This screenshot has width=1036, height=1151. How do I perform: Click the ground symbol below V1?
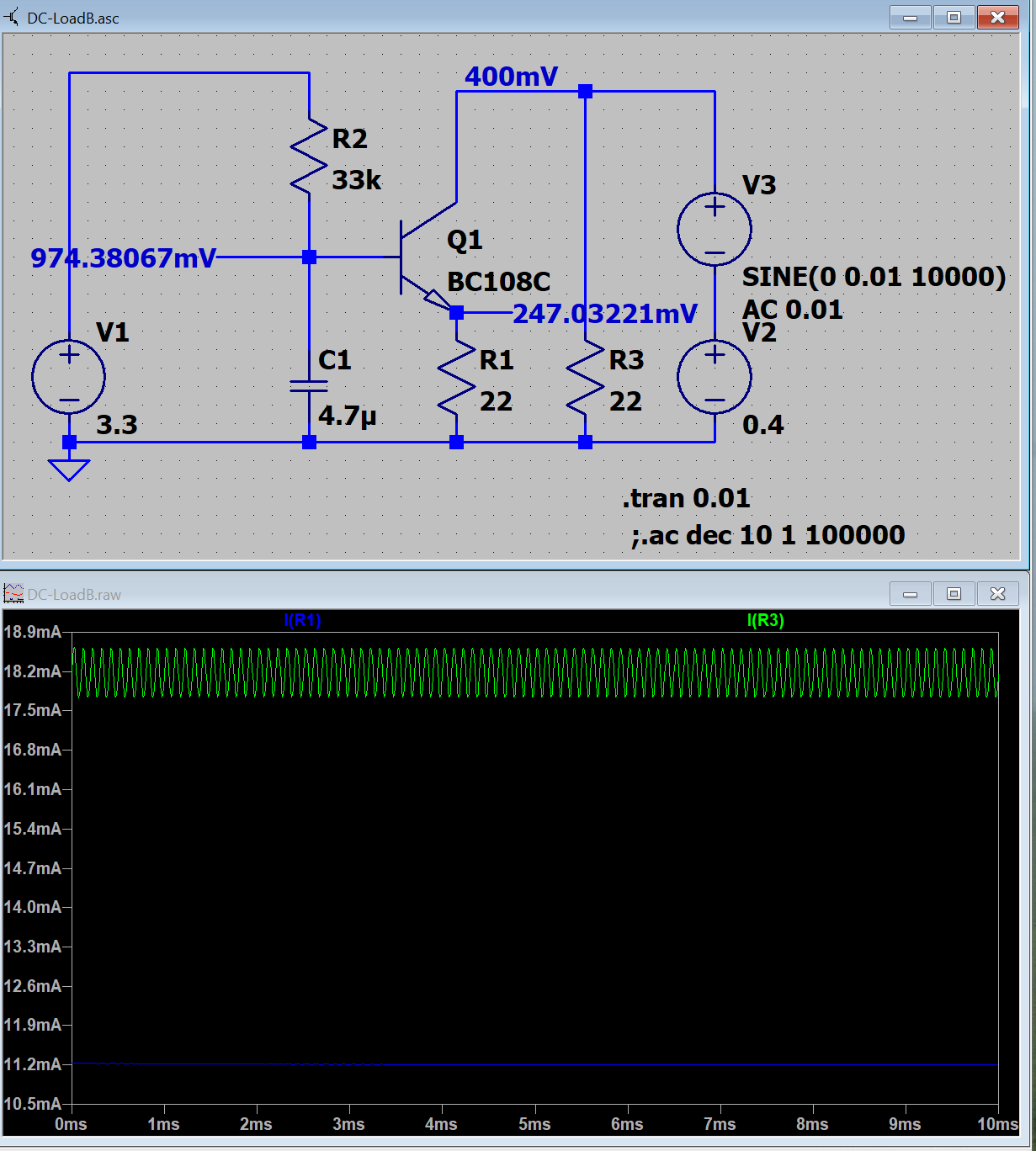pos(69,468)
